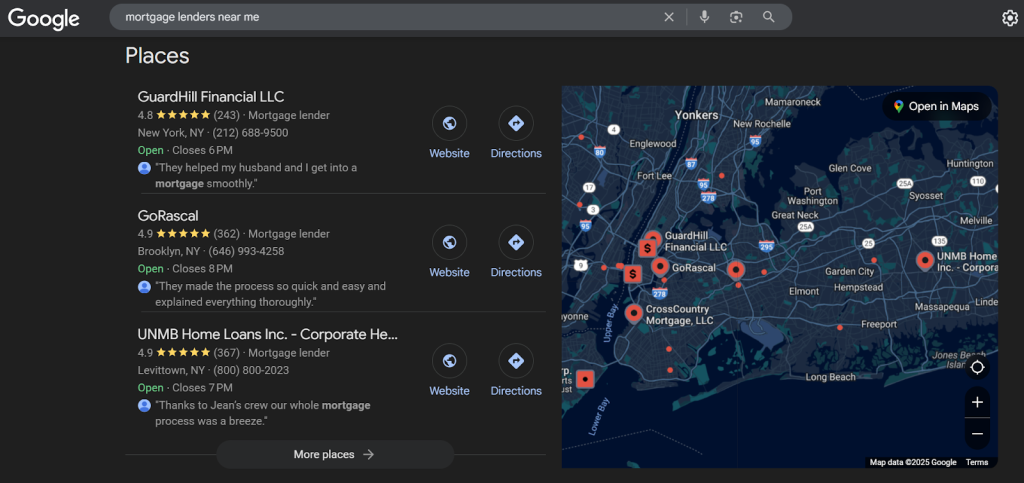Click the phone number (212) 688-9500

[x=250, y=132]
